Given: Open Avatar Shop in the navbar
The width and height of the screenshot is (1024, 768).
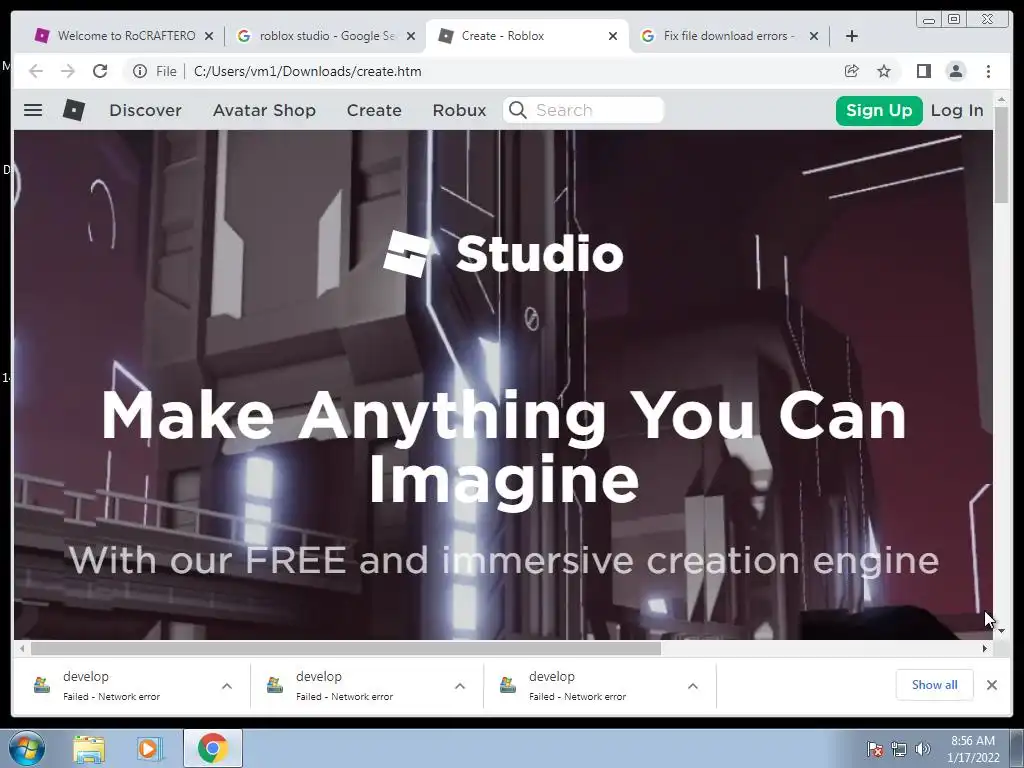Looking at the screenshot, I should 264,110.
